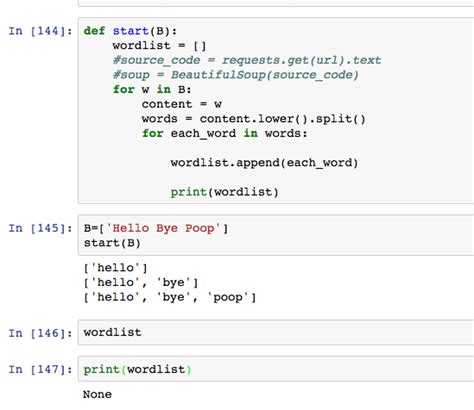
Task: Focus cell 147 'print(wordlist)' input
Action: (276, 369)
